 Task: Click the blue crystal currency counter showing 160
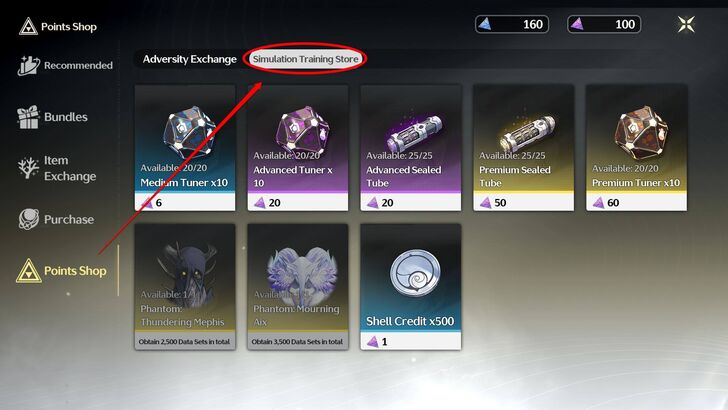[512, 24]
